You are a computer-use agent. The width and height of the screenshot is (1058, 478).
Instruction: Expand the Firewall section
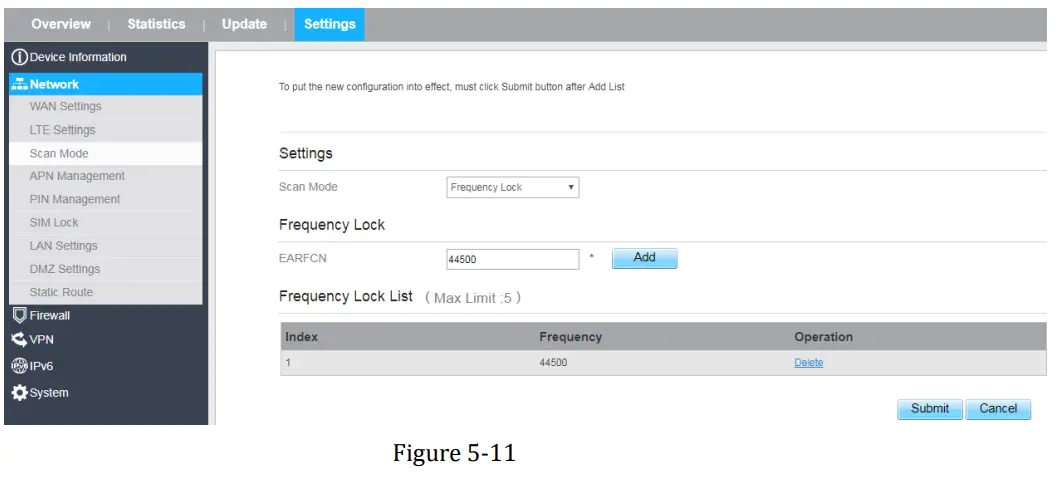tap(50, 316)
